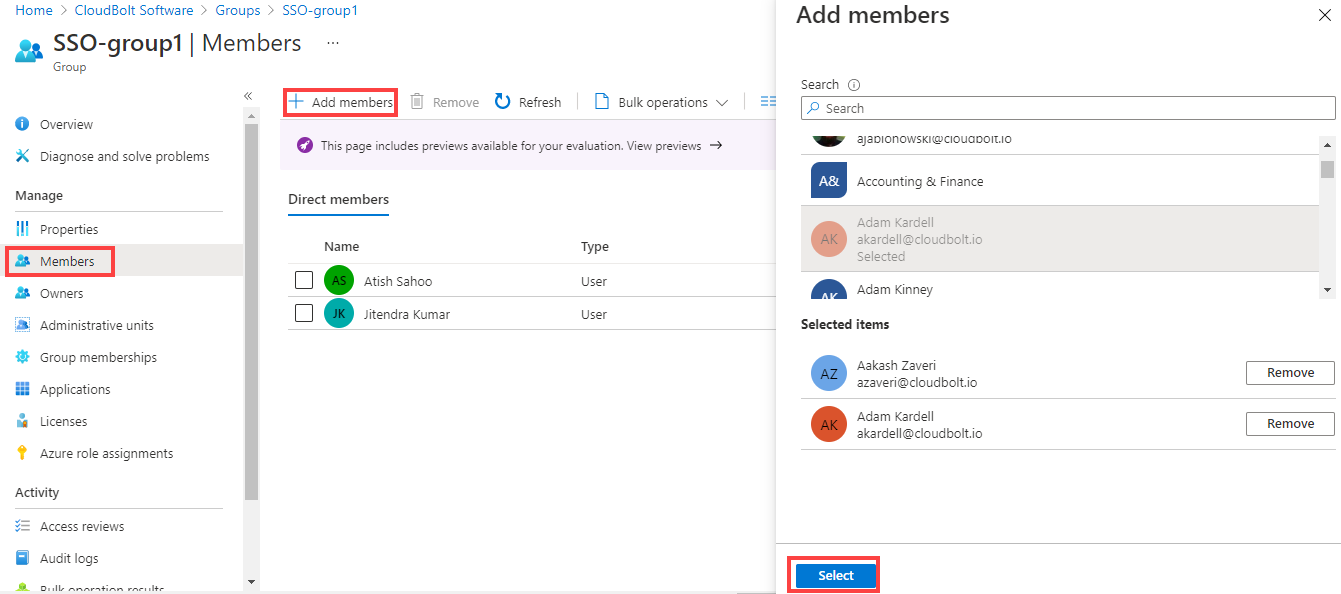Open the Groups breadcrumb link
This screenshot has width=1341, height=594.
[238, 10]
